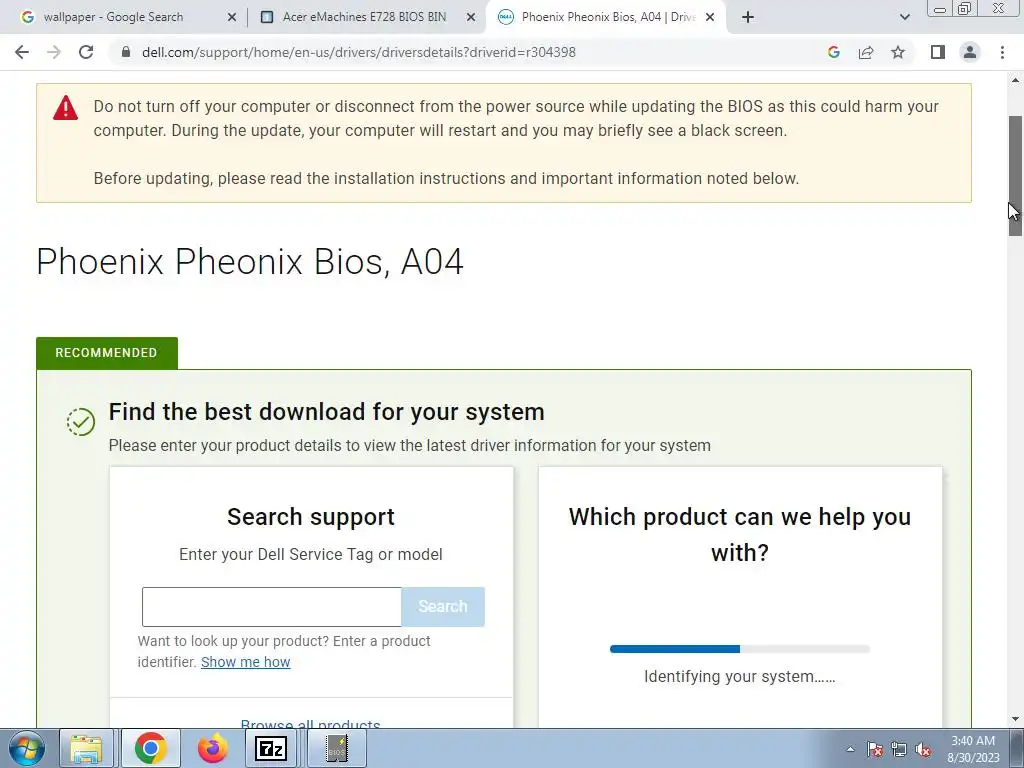
Task: Share this page via share icon
Action: (x=866, y=52)
